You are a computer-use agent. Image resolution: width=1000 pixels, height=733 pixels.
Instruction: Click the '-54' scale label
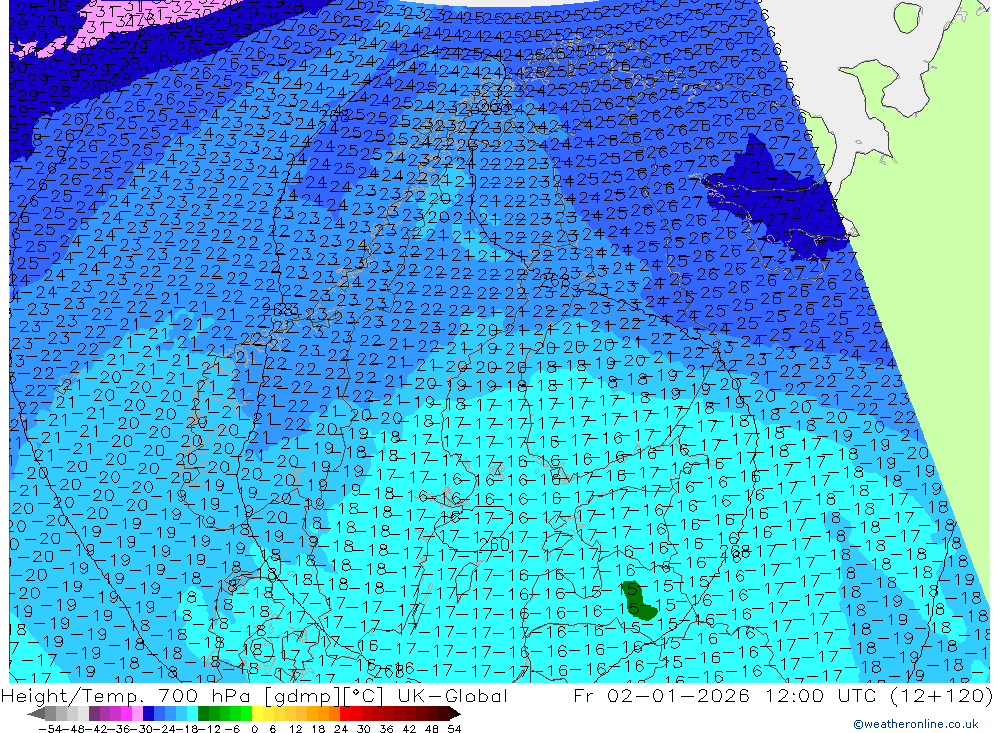pyautogui.click(x=50, y=729)
